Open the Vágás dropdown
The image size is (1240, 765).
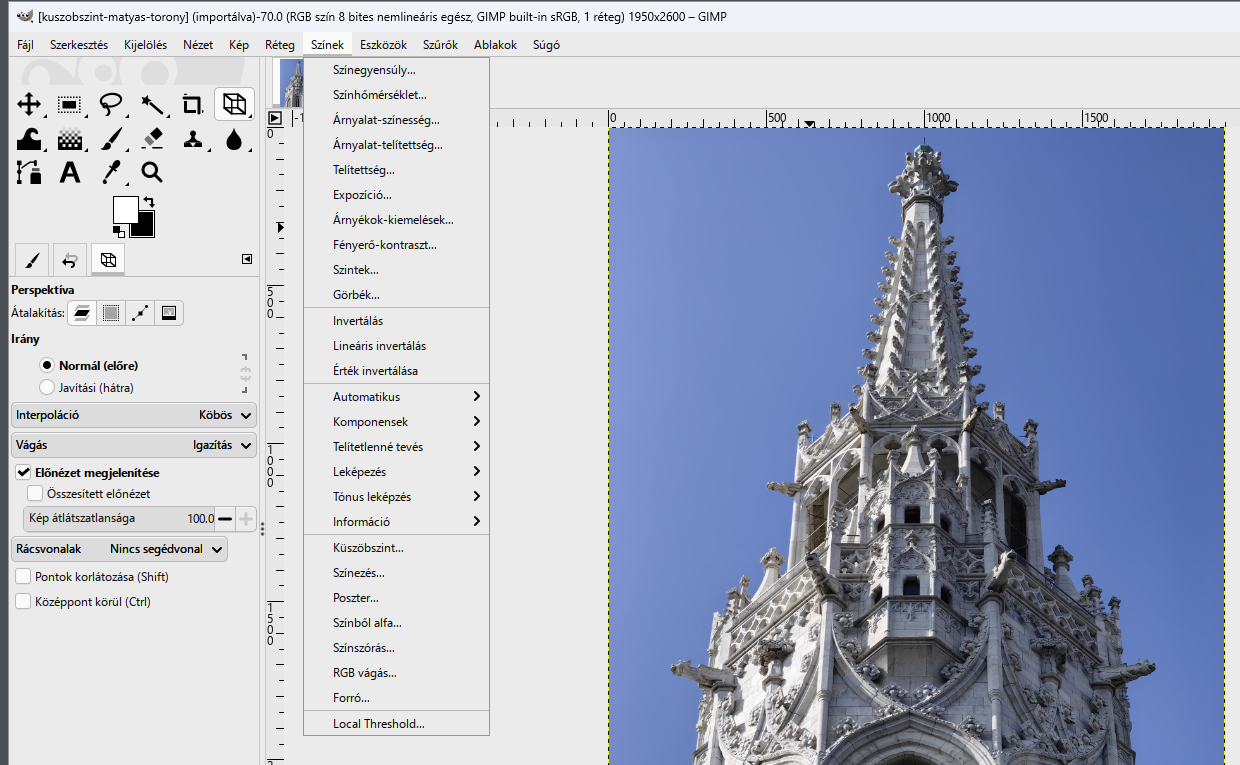click(x=134, y=444)
